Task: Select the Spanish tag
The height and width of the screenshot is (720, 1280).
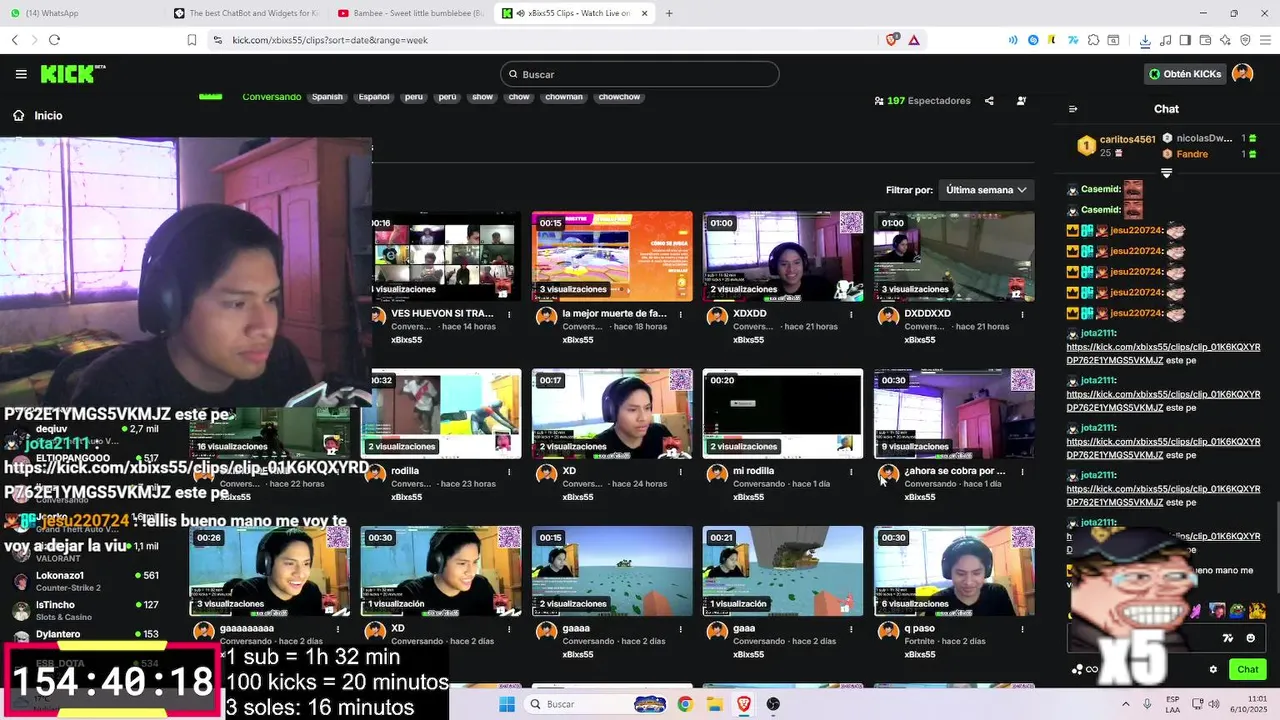Action: coord(327,97)
